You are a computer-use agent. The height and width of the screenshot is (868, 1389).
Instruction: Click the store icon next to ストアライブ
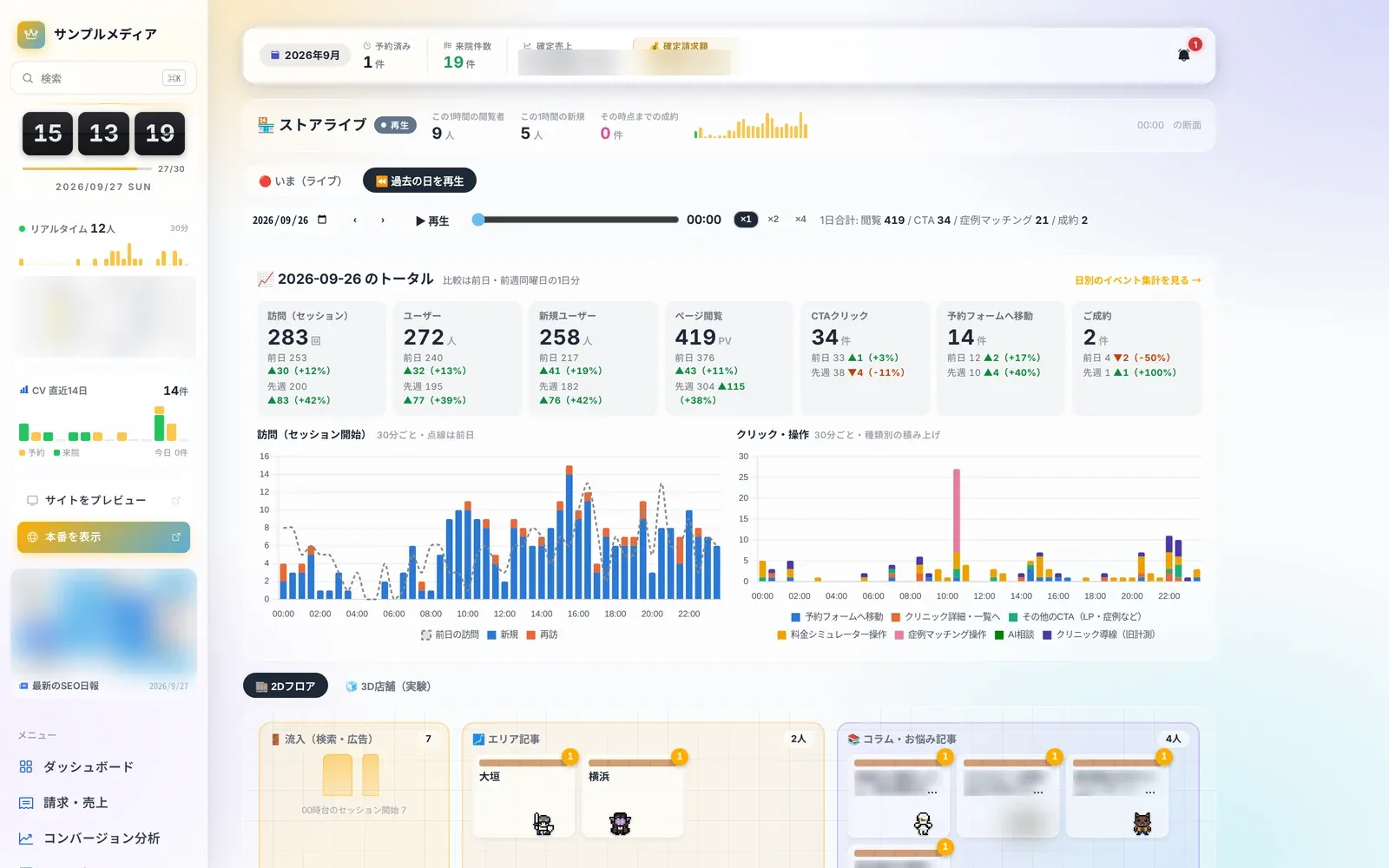pos(266,125)
